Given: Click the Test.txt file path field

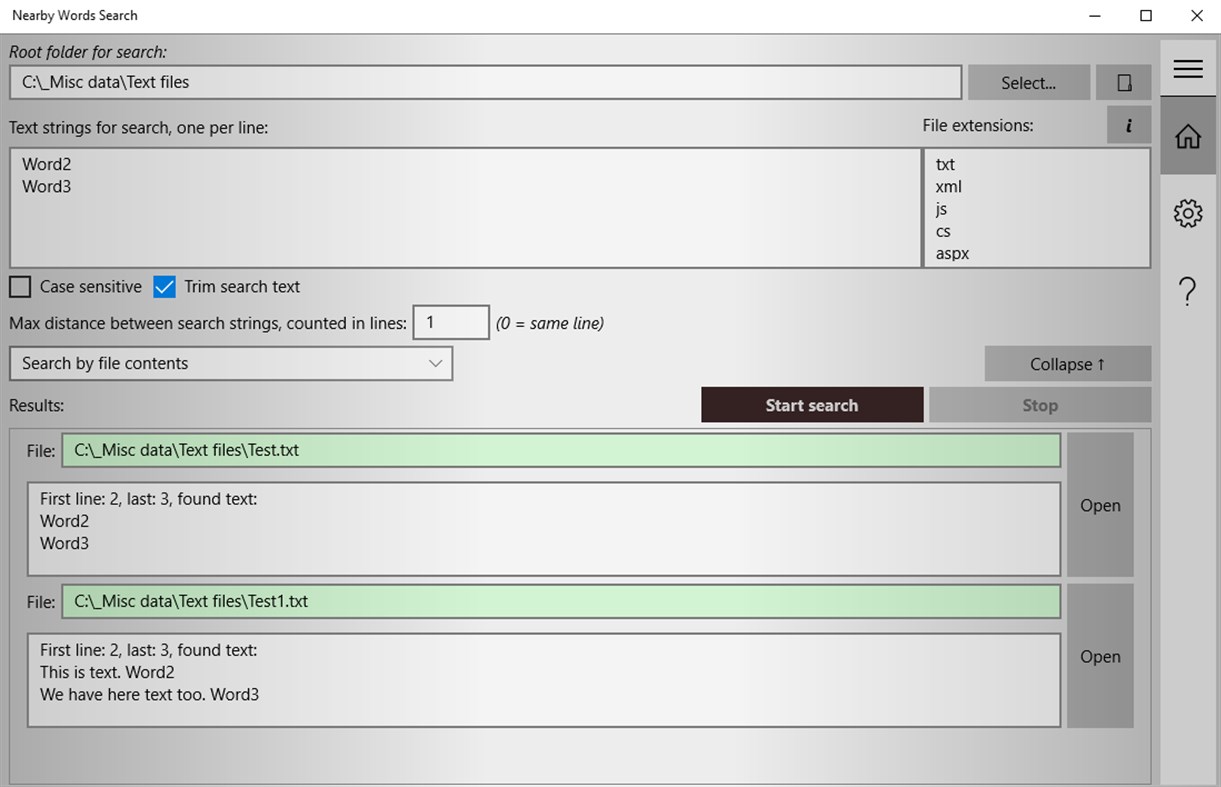Looking at the screenshot, I should [x=560, y=451].
